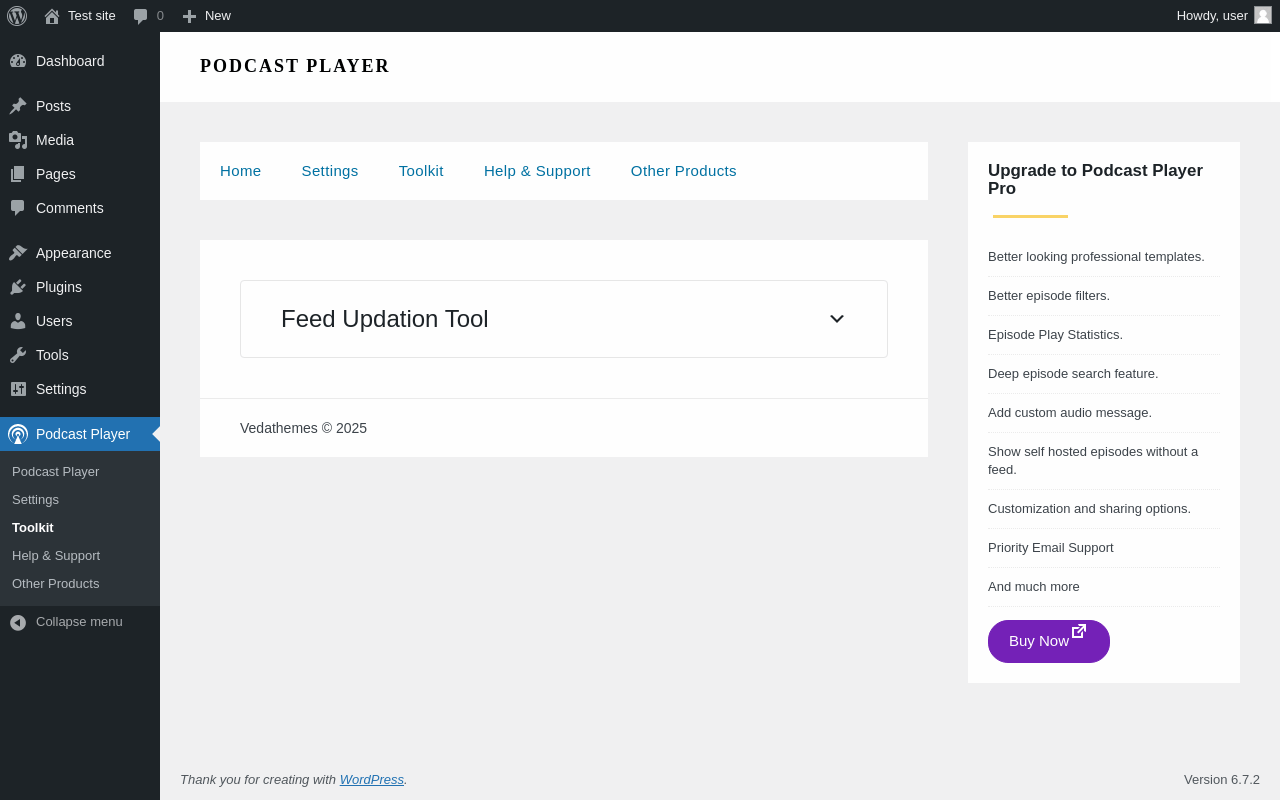Go to the Help & Support tab
Screen dimensions: 1280x800
pos(537,171)
